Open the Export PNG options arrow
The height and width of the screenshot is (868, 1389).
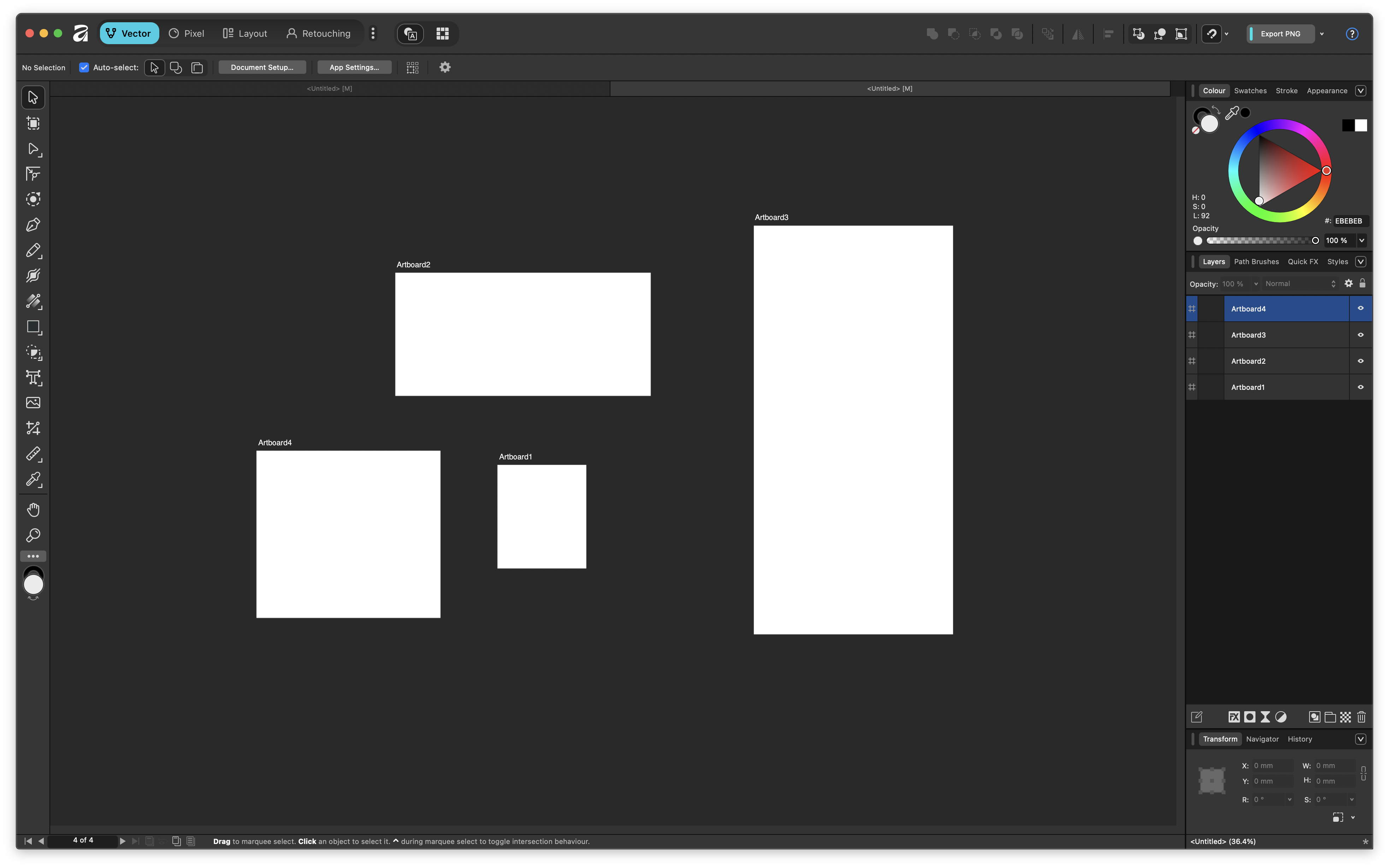click(x=1321, y=34)
